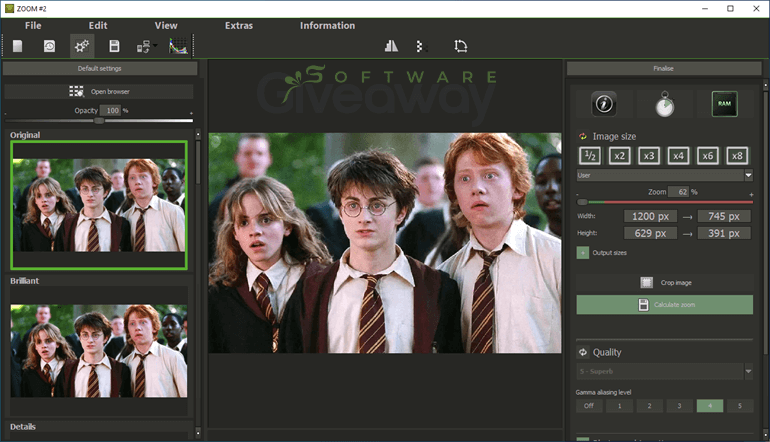
Task: Click the rotate crop toolbar icon
Action: (x=460, y=46)
